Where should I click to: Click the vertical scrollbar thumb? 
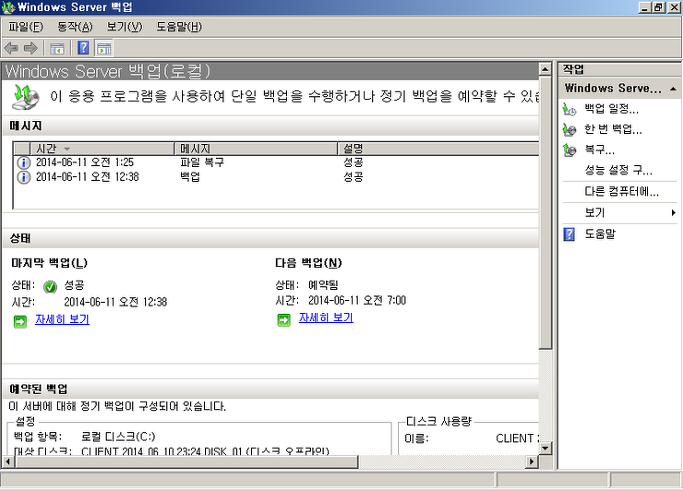[x=545, y=213]
